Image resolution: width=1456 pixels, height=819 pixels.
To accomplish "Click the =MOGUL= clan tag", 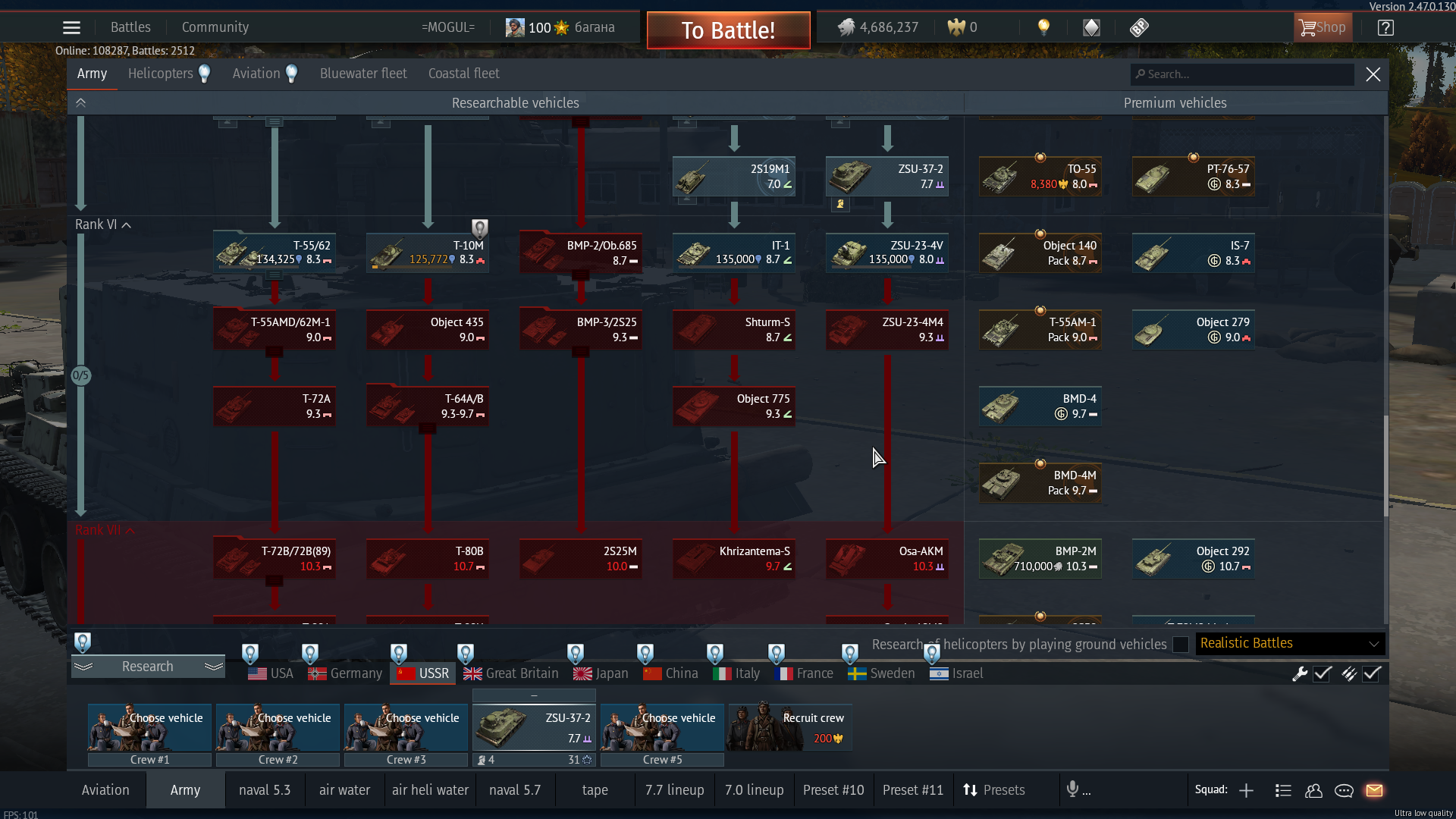I will click(x=448, y=27).
